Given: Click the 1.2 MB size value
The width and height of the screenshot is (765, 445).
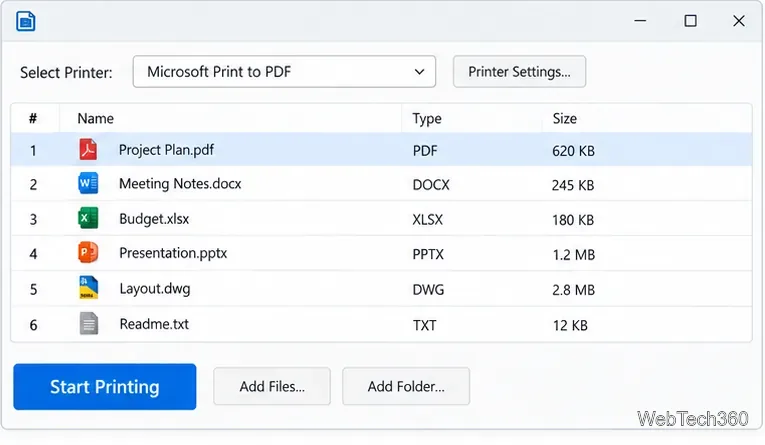Looking at the screenshot, I should click(574, 255).
